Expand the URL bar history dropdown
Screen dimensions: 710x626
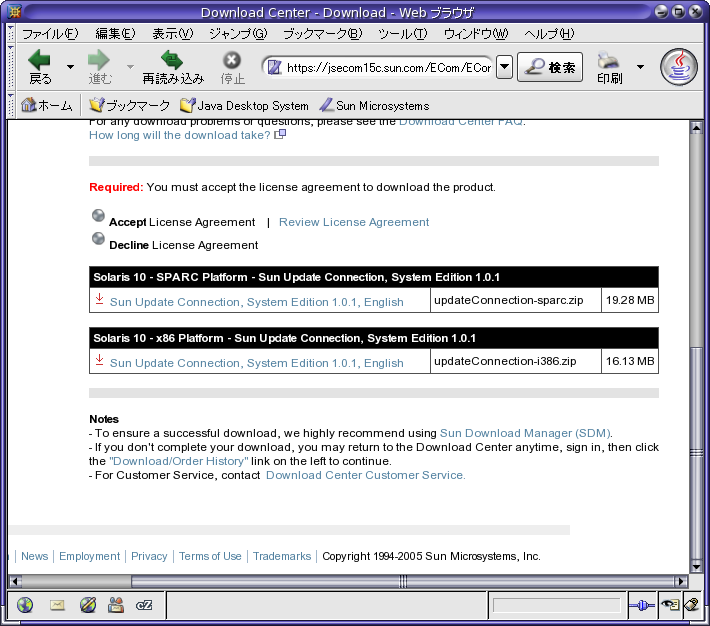point(504,67)
